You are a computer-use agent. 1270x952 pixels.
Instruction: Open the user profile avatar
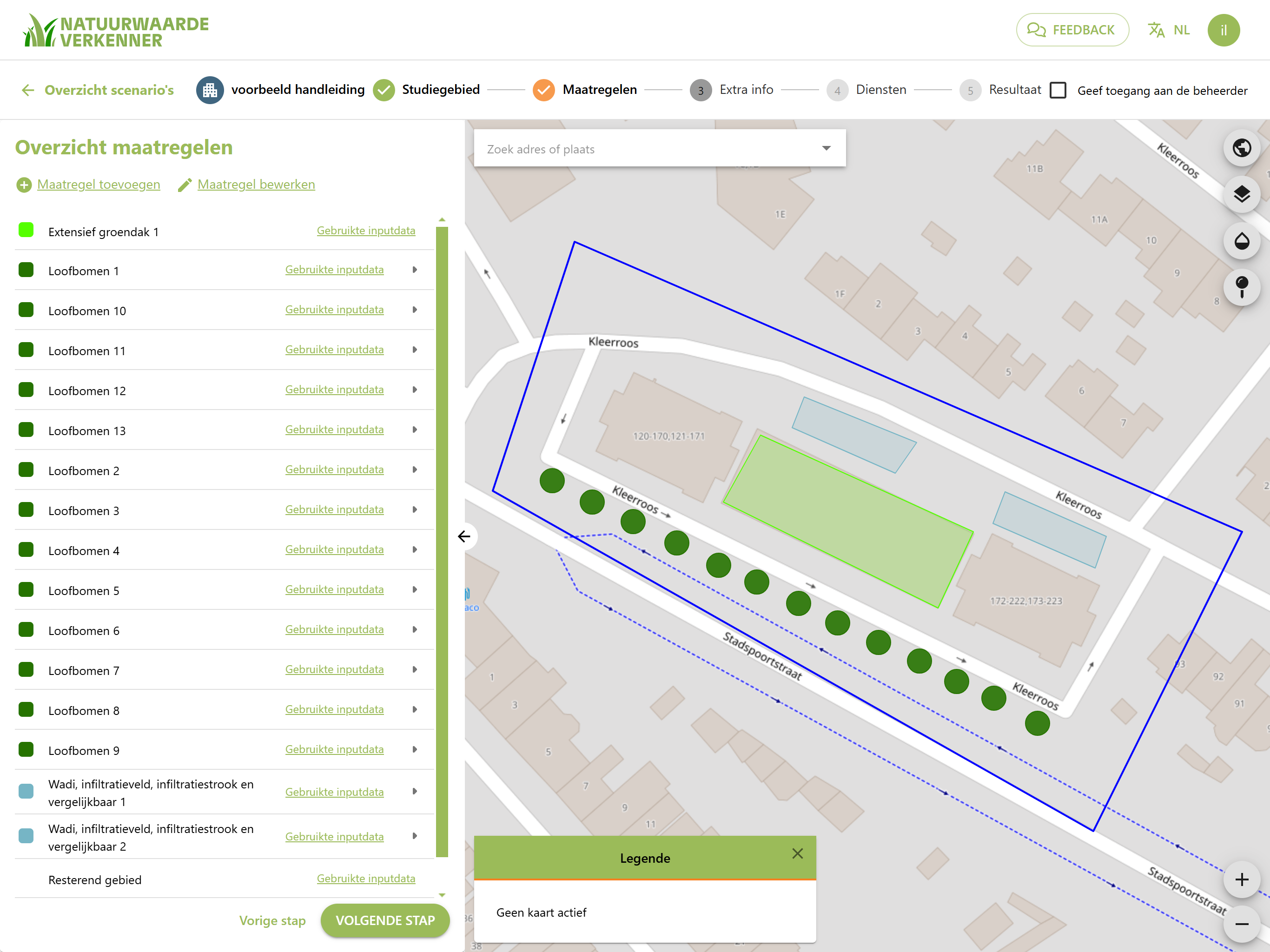pyautogui.click(x=1224, y=30)
